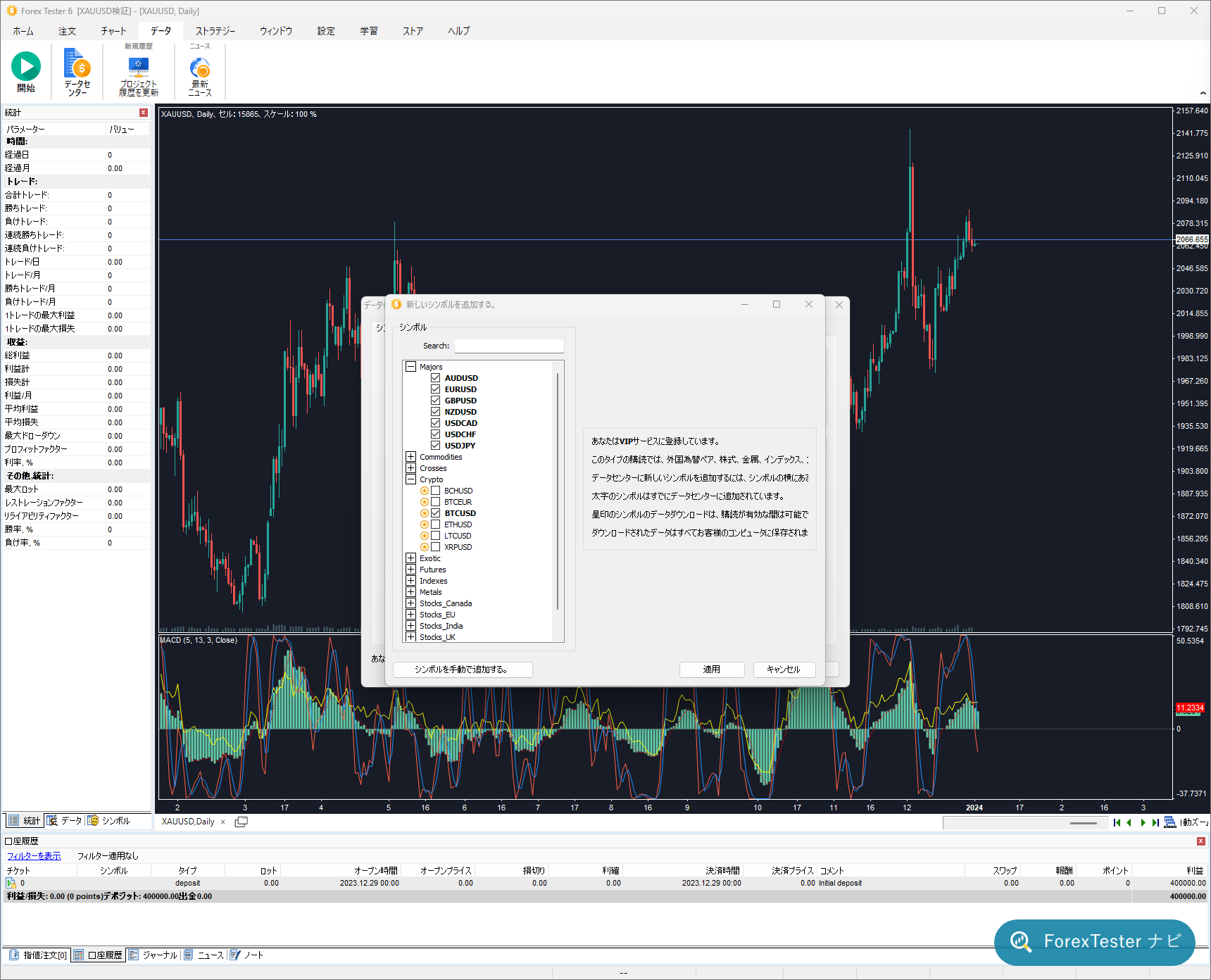Open the ウィンドウ ribbon tab
The height and width of the screenshot is (980, 1211).
276,31
